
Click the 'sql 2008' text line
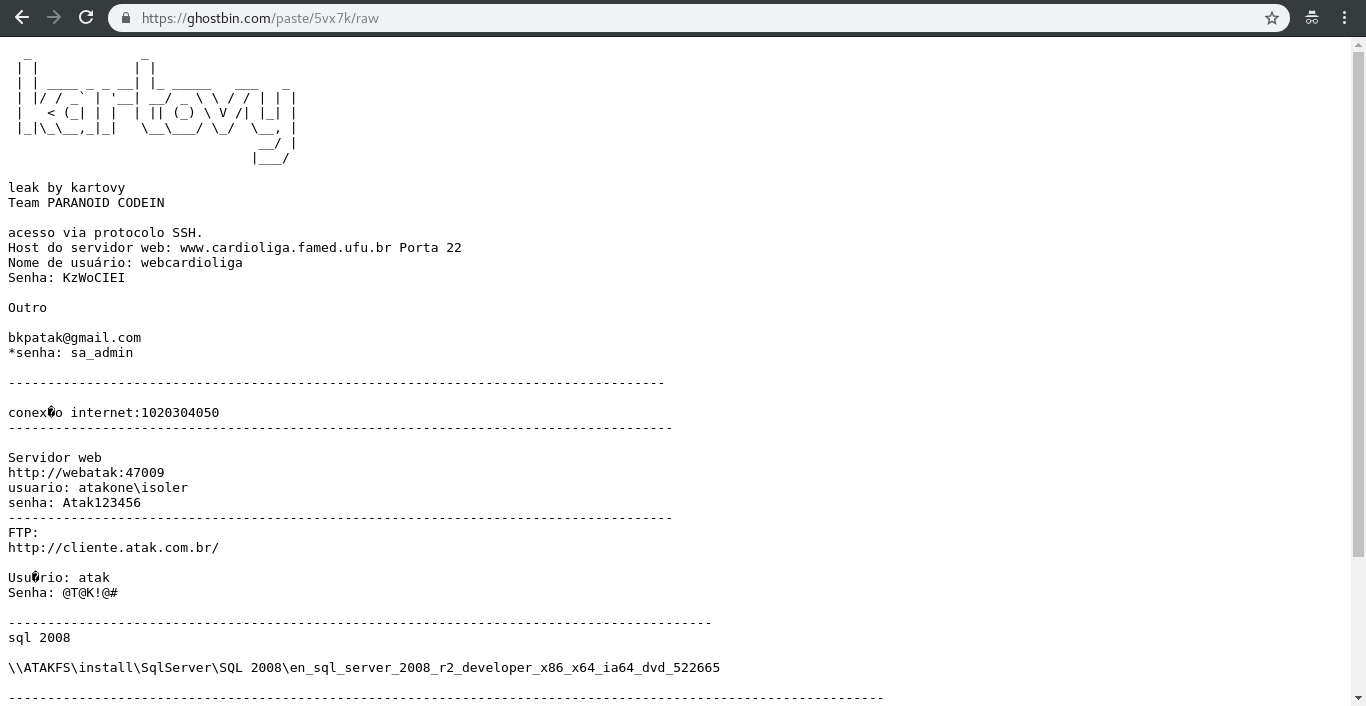pyautogui.click(x=39, y=637)
